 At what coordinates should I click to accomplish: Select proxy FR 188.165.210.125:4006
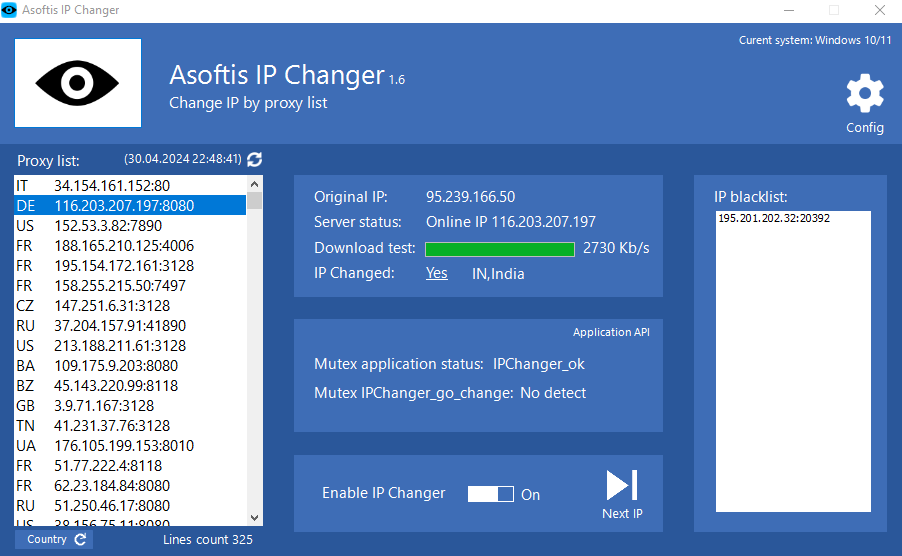point(130,246)
